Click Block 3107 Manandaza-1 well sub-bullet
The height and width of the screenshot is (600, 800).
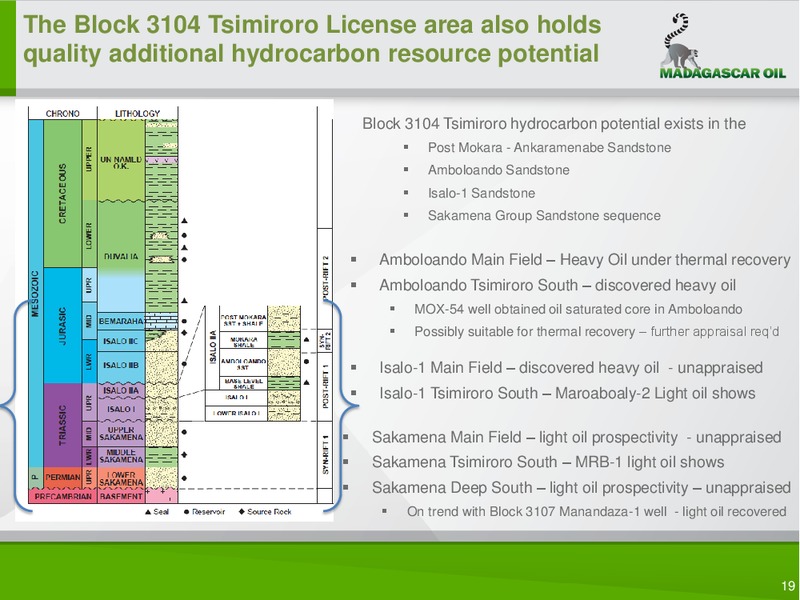(596, 511)
